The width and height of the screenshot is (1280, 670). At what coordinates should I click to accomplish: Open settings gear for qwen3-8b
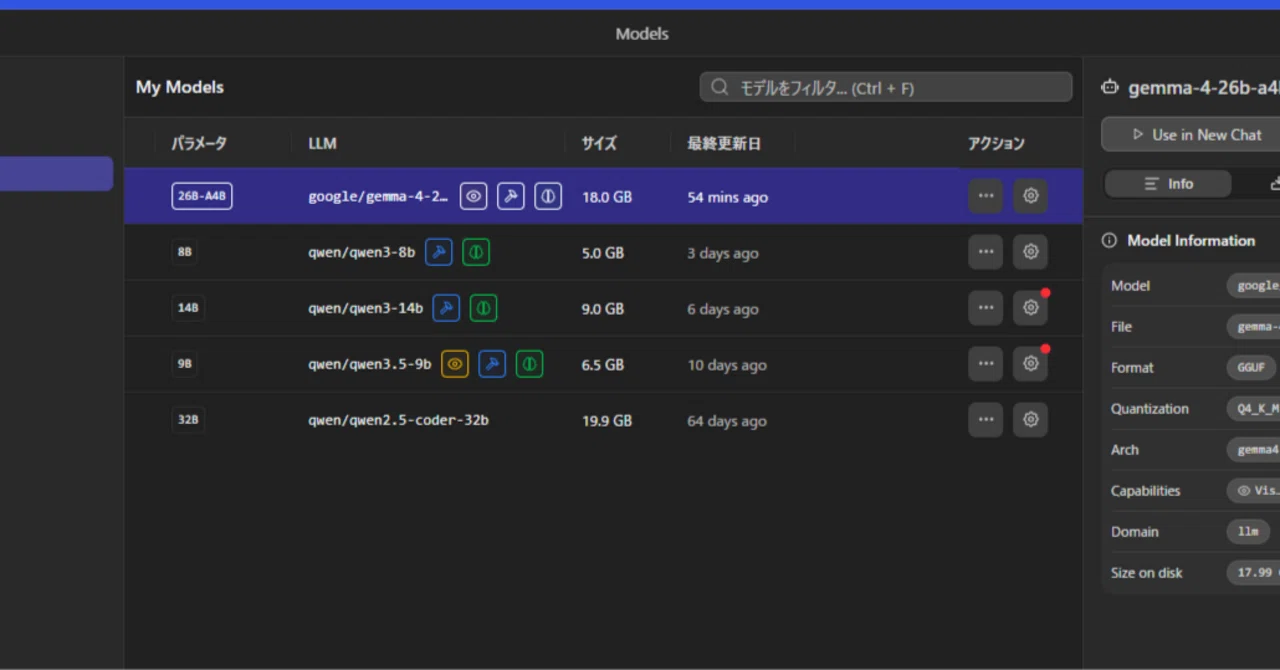coord(1031,252)
